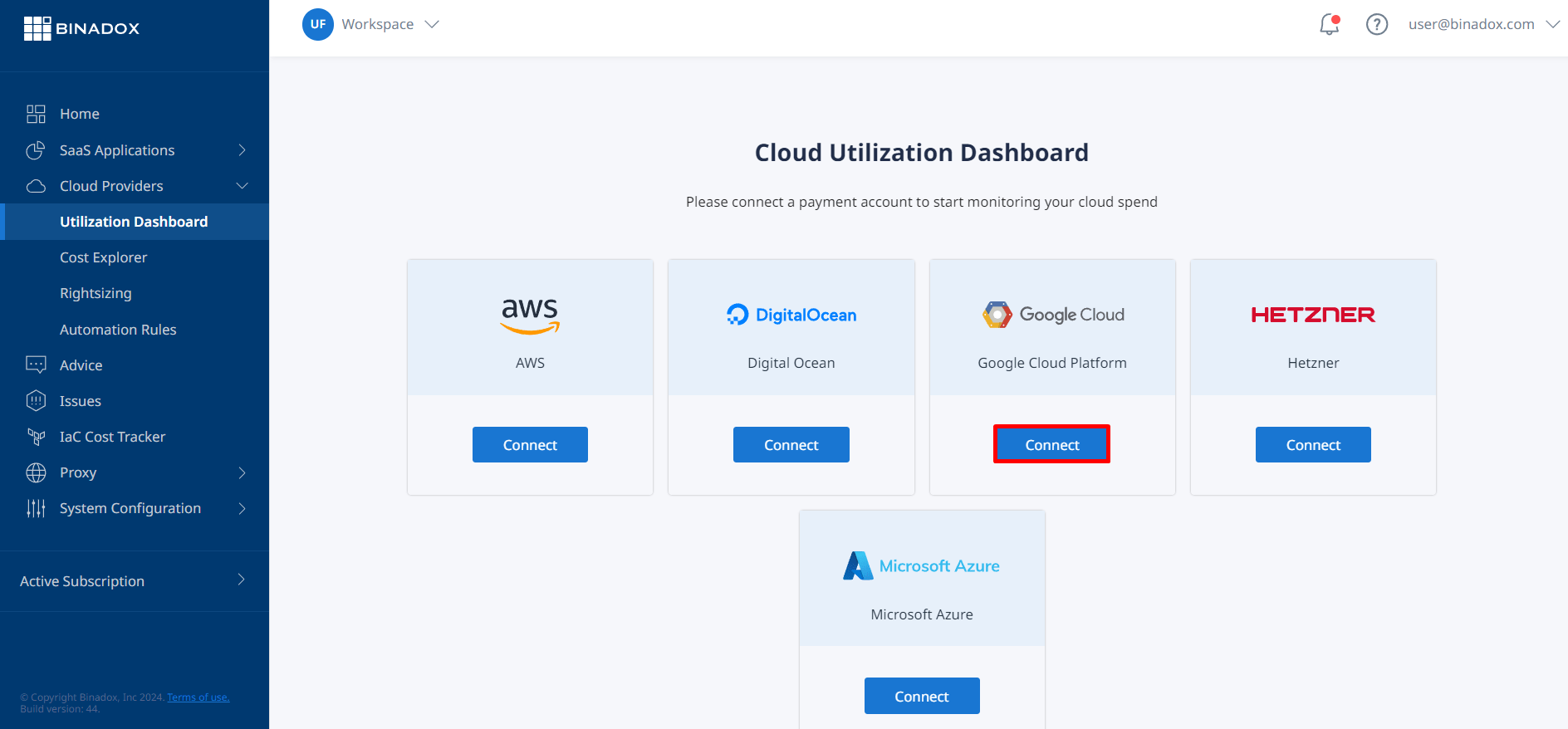Connect the Microsoft Azure account
The width and height of the screenshot is (1568, 729).
click(x=922, y=696)
